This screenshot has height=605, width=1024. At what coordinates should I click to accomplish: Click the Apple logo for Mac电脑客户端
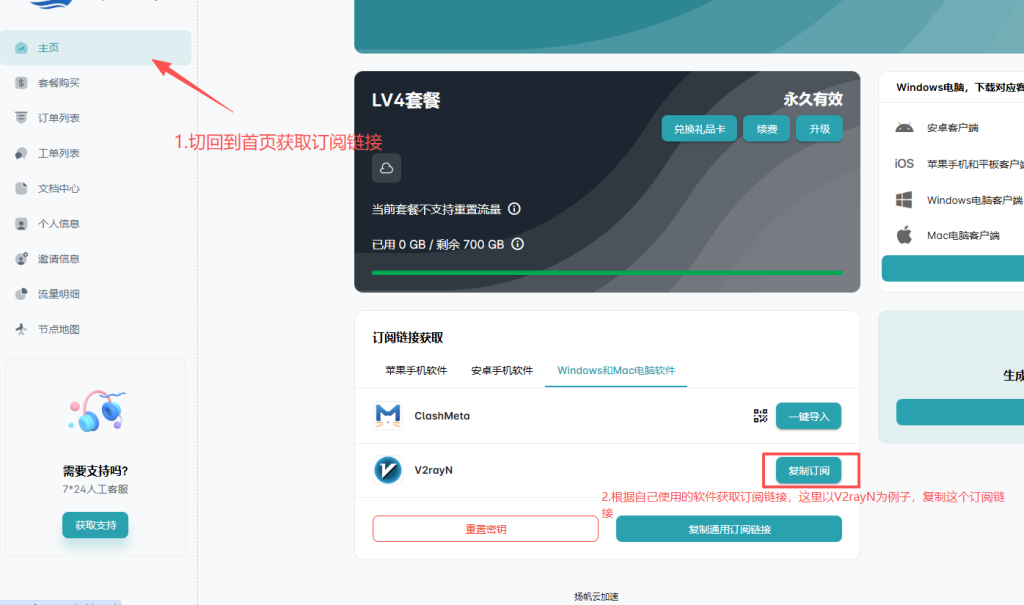pos(904,235)
